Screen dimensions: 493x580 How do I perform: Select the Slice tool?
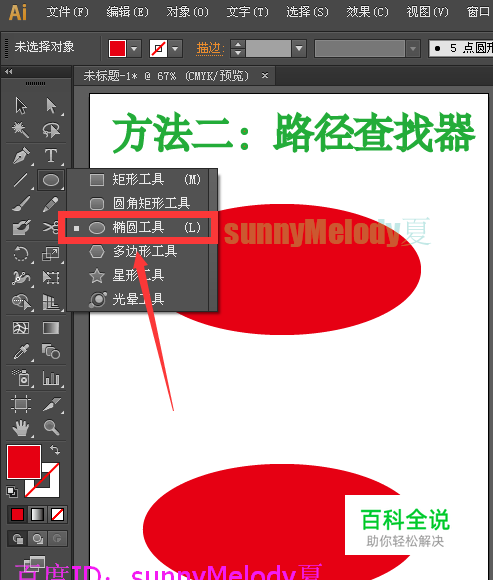tap(51, 404)
